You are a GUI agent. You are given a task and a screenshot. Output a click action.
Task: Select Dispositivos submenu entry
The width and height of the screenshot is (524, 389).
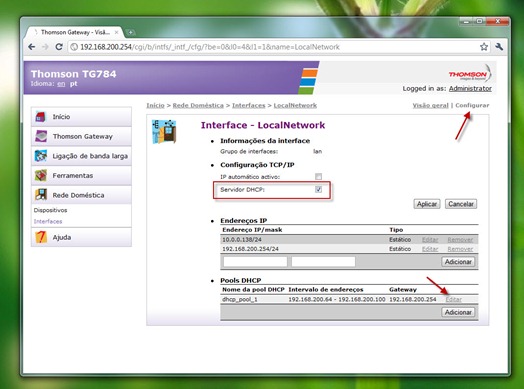[50, 210]
